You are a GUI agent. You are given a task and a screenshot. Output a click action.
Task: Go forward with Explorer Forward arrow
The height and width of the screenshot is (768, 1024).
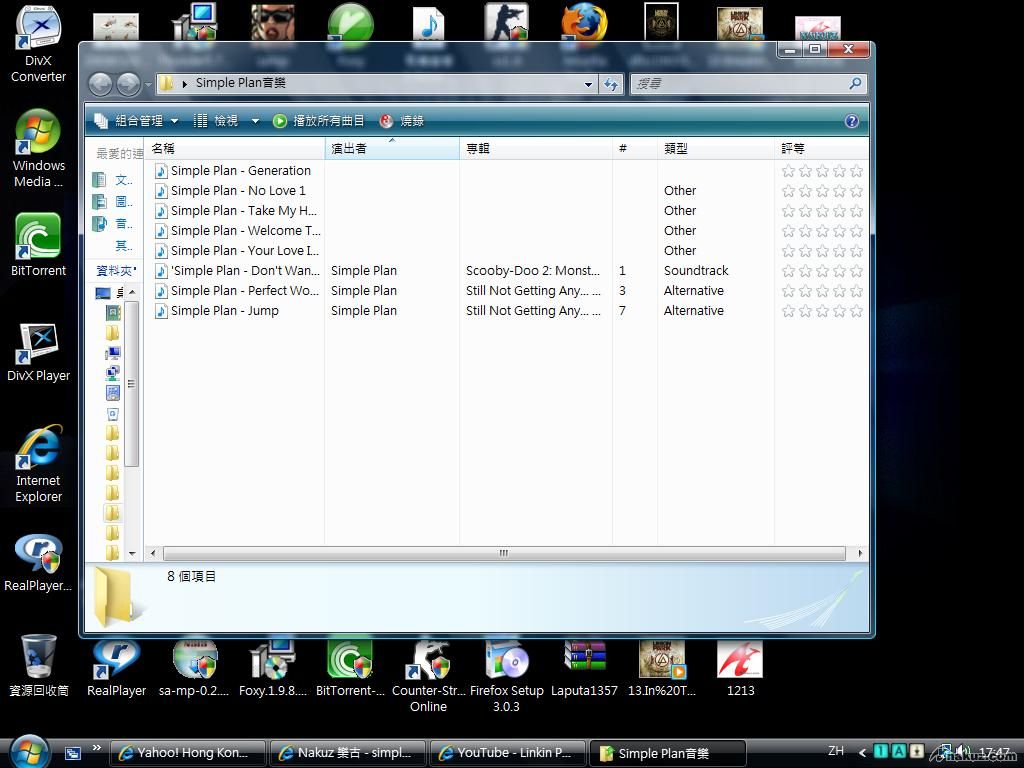(x=129, y=84)
